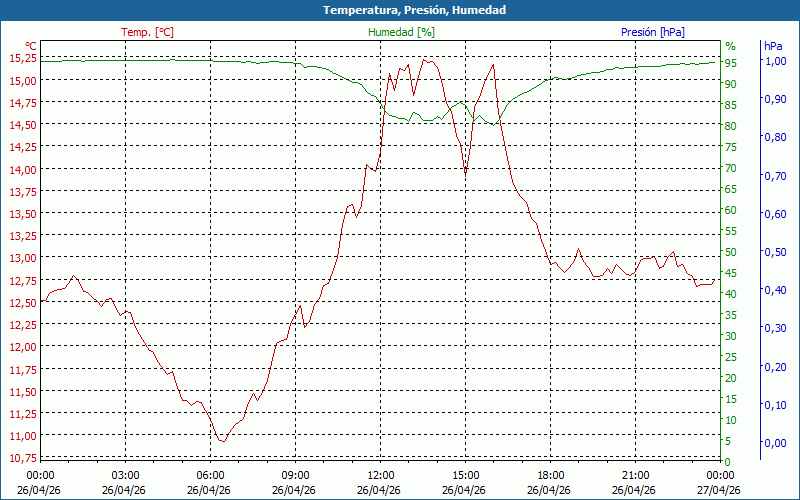800x500 pixels.
Task: Click the 1,00 pressure axis value
Action: (775, 61)
